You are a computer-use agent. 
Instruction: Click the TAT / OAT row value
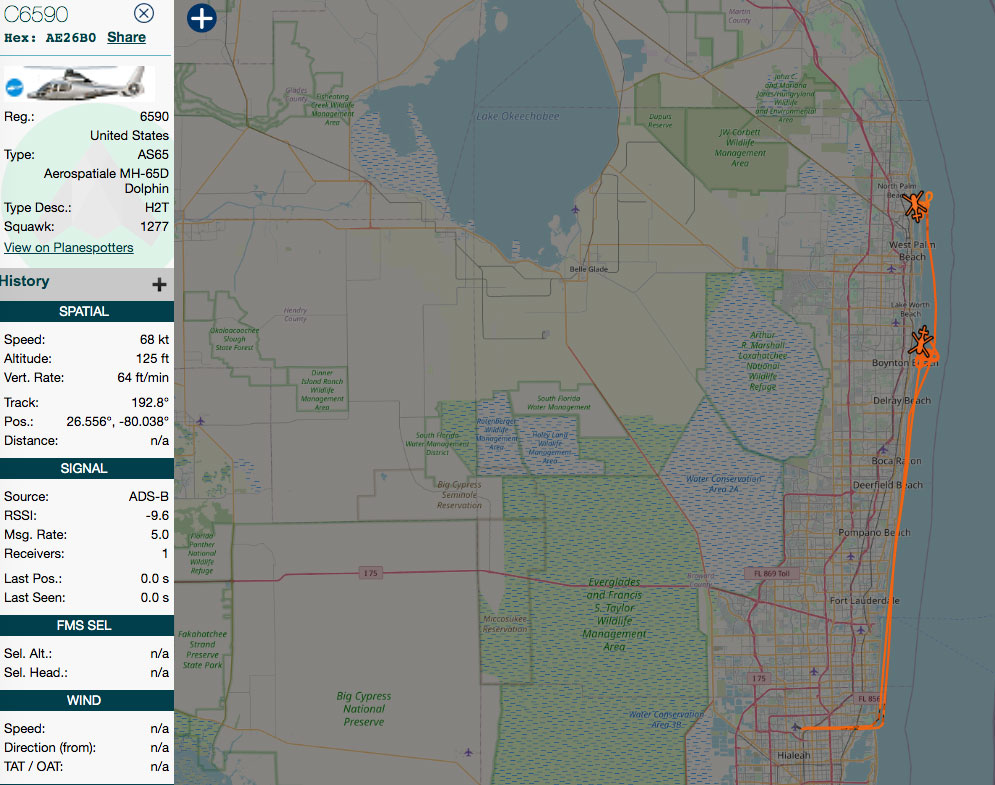[159, 767]
